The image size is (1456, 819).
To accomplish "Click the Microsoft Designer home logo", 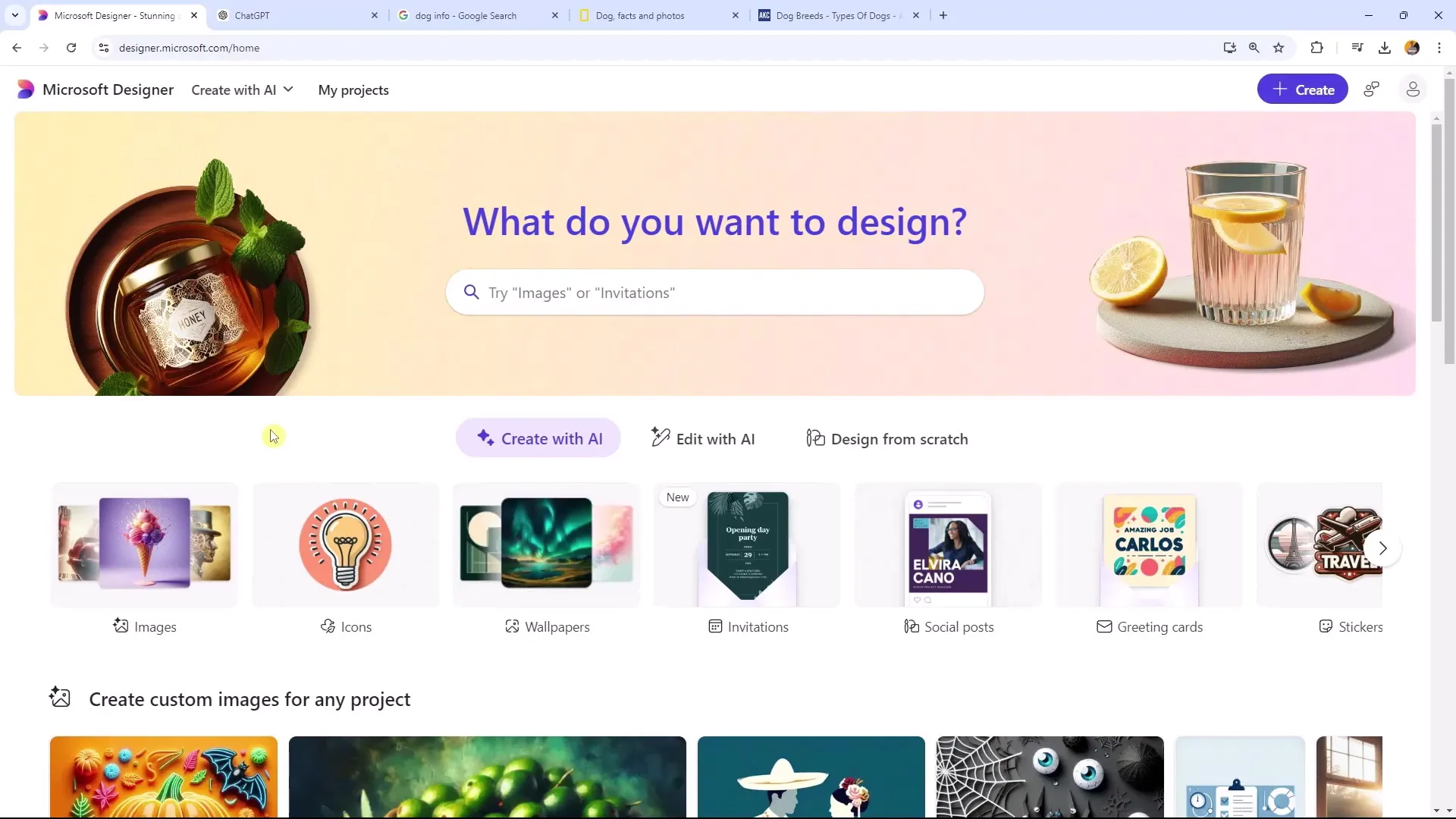I will pos(25,90).
